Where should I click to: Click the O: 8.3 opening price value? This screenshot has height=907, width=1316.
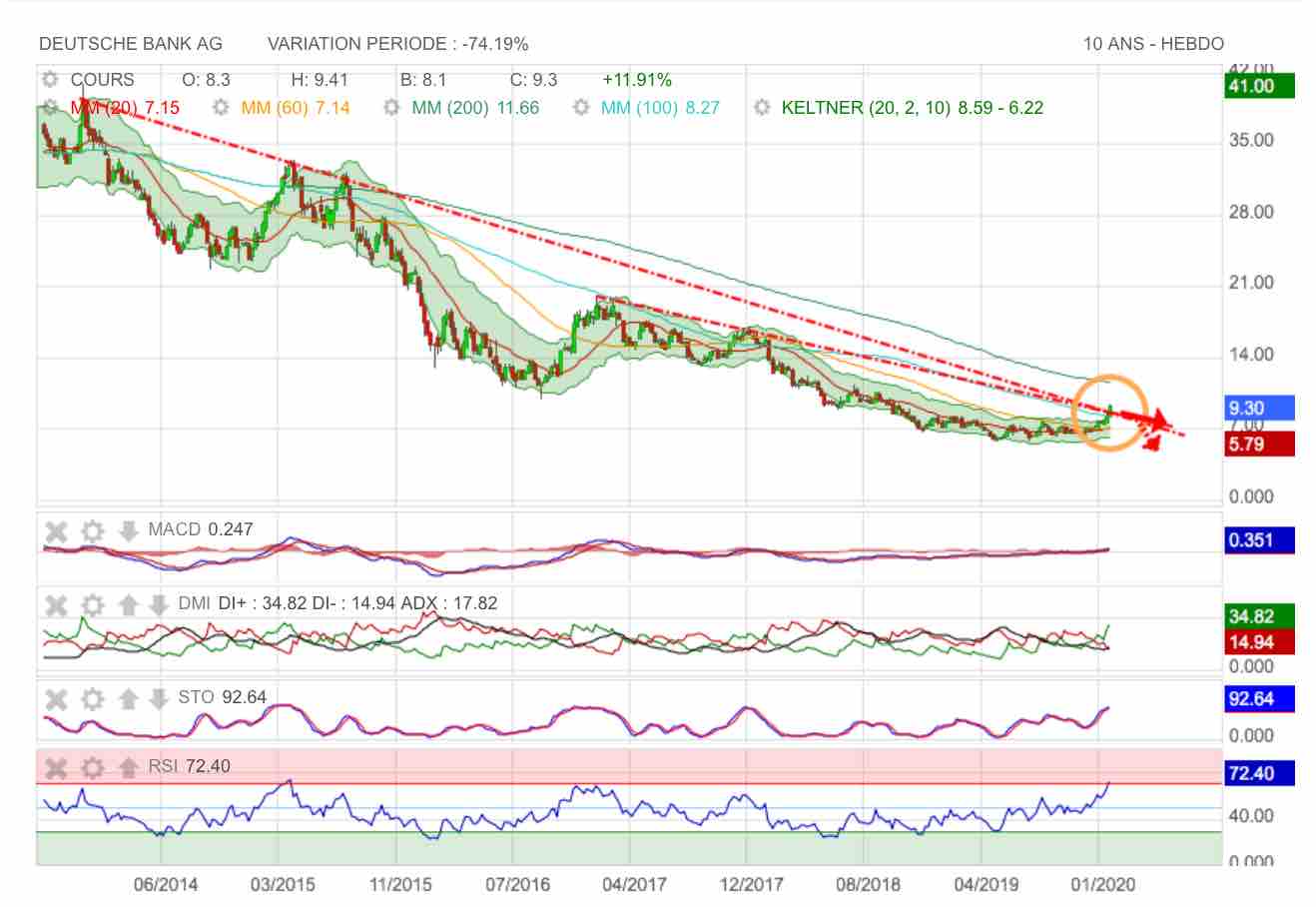point(206,80)
